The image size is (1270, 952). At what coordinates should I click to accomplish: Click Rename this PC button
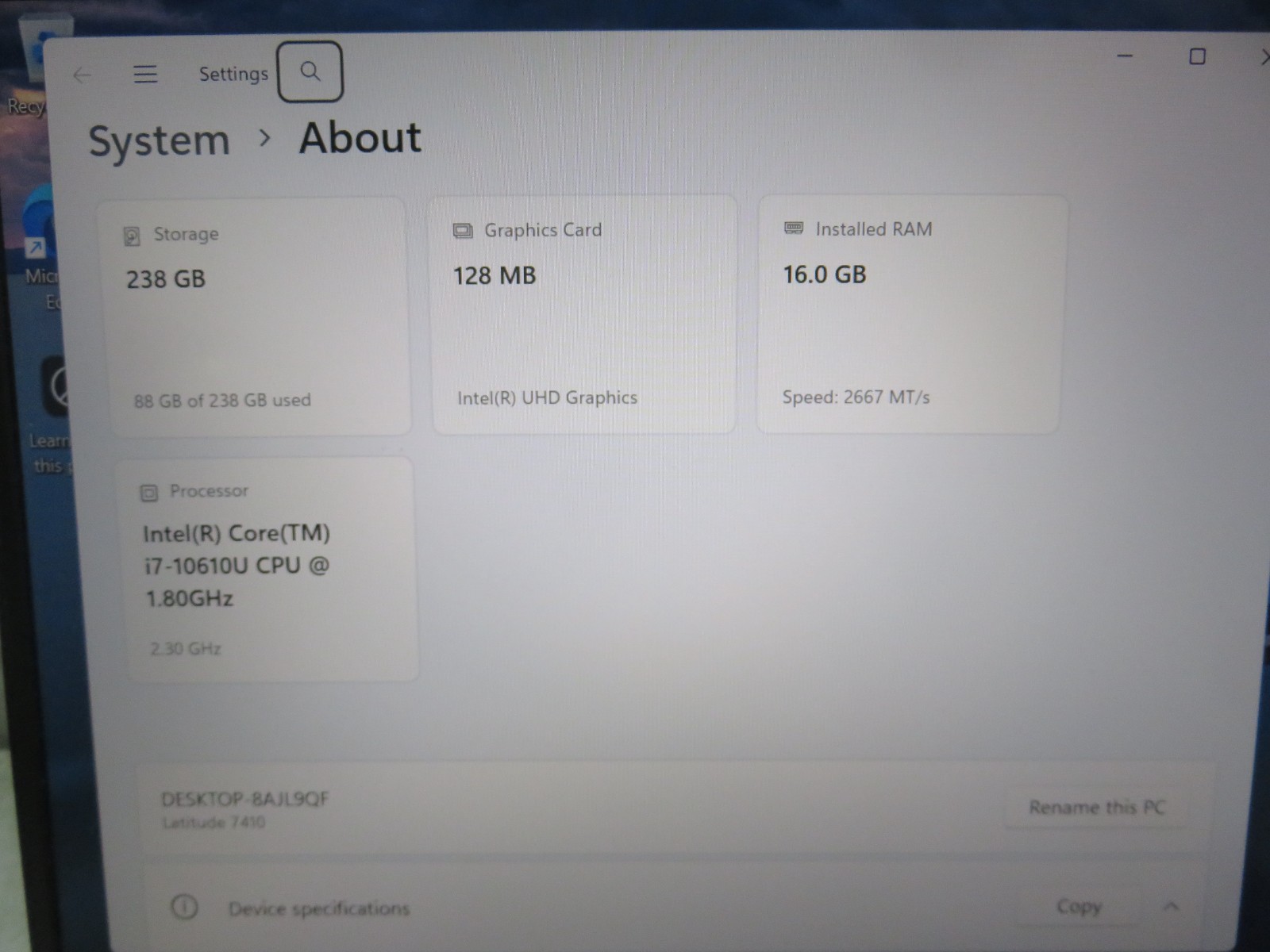[1097, 808]
